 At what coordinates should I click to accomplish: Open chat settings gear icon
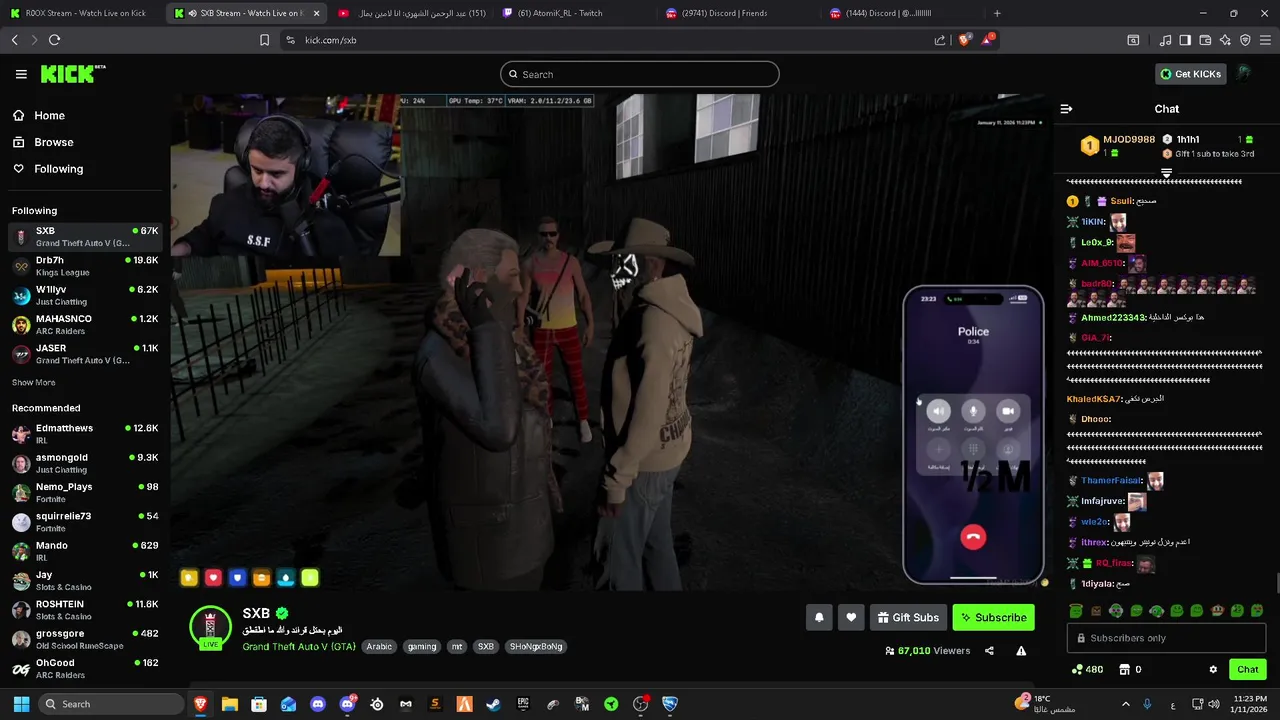click(x=1213, y=670)
